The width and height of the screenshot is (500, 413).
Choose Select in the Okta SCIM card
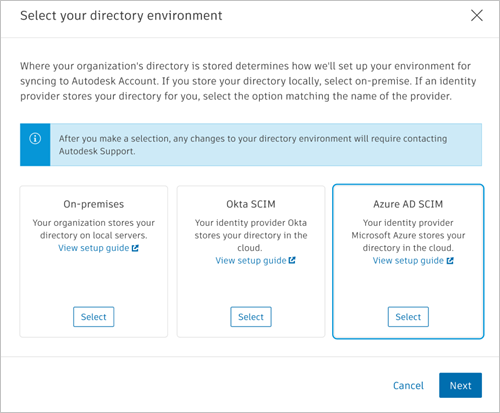(251, 317)
